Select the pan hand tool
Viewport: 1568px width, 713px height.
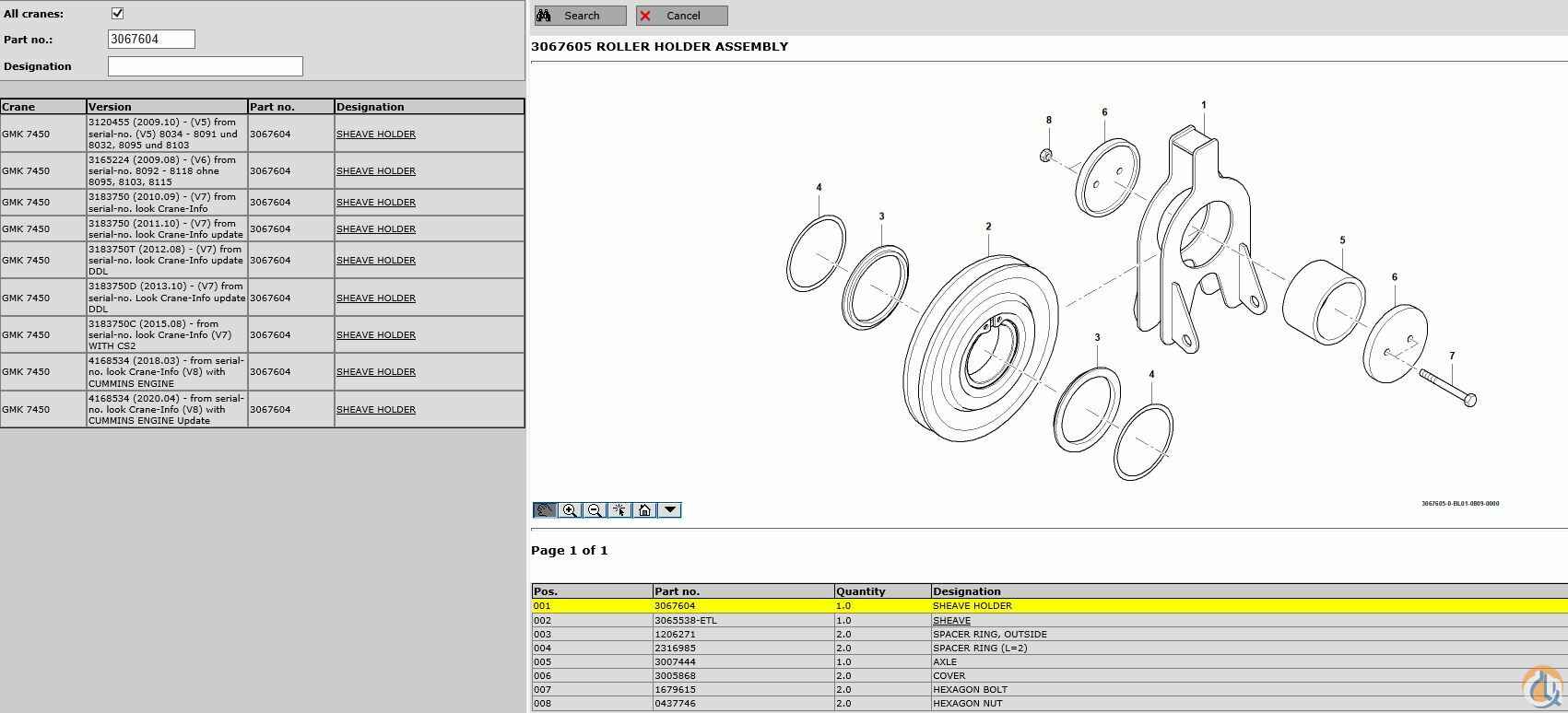click(x=545, y=510)
